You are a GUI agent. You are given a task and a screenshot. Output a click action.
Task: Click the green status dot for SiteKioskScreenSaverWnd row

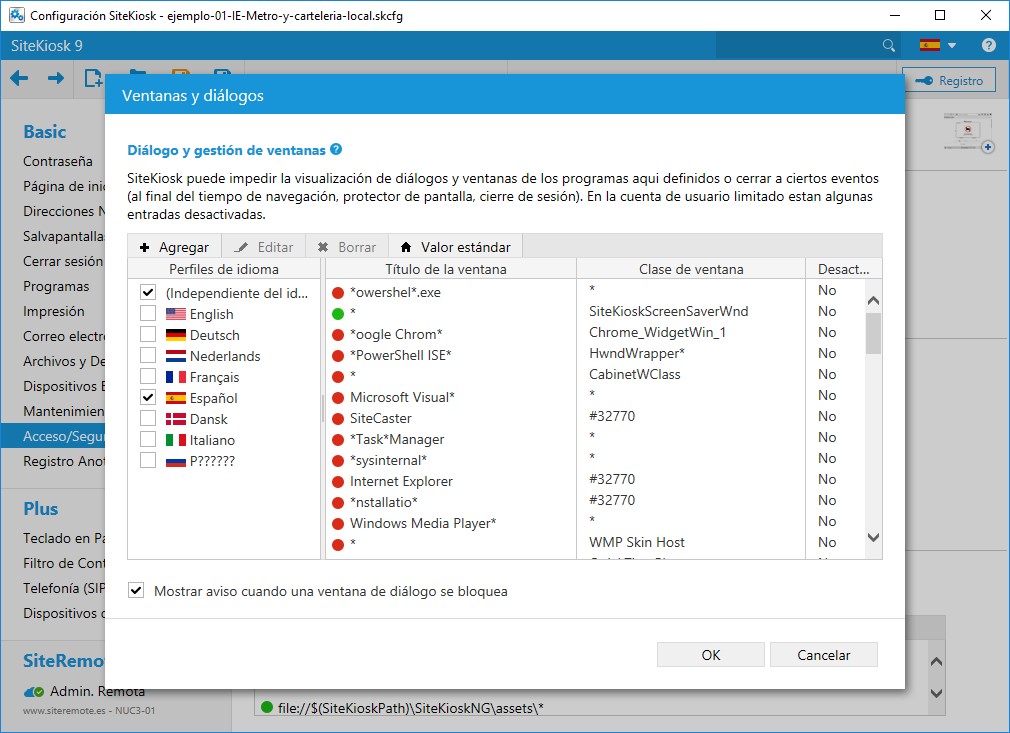(x=338, y=312)
